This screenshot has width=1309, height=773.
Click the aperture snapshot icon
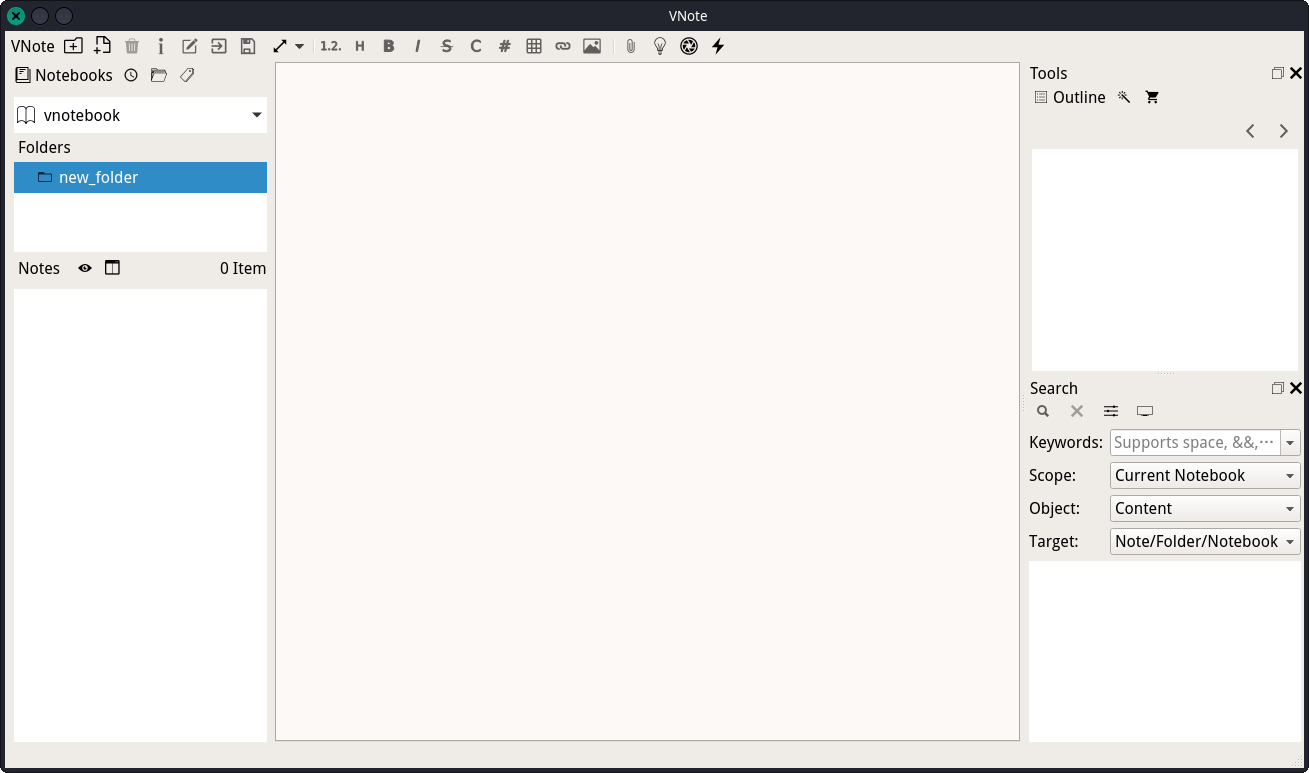pos(689,46)
